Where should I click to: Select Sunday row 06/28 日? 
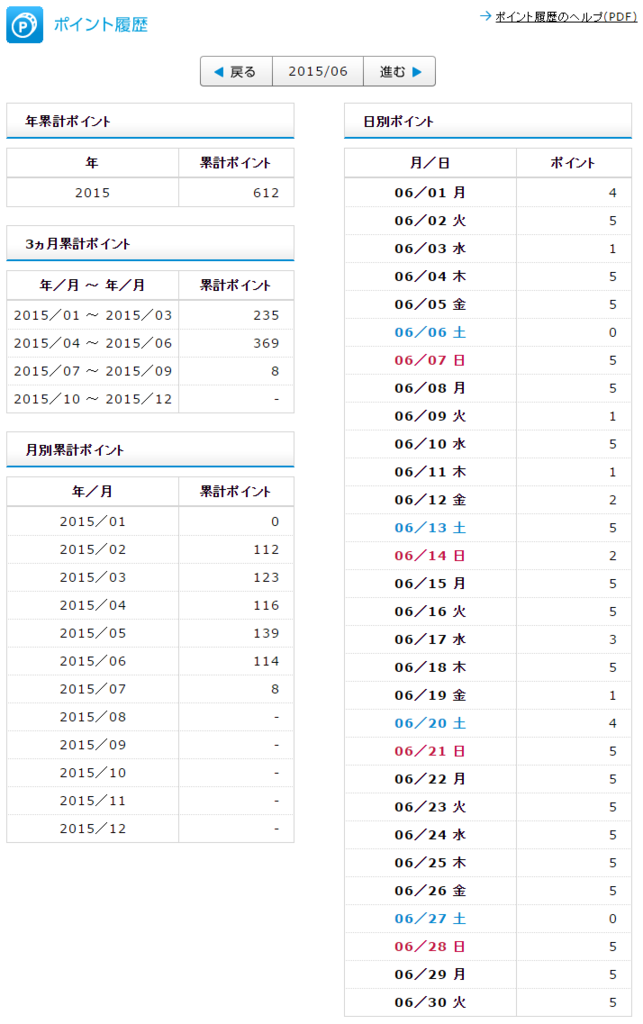(x=488, y=946)
